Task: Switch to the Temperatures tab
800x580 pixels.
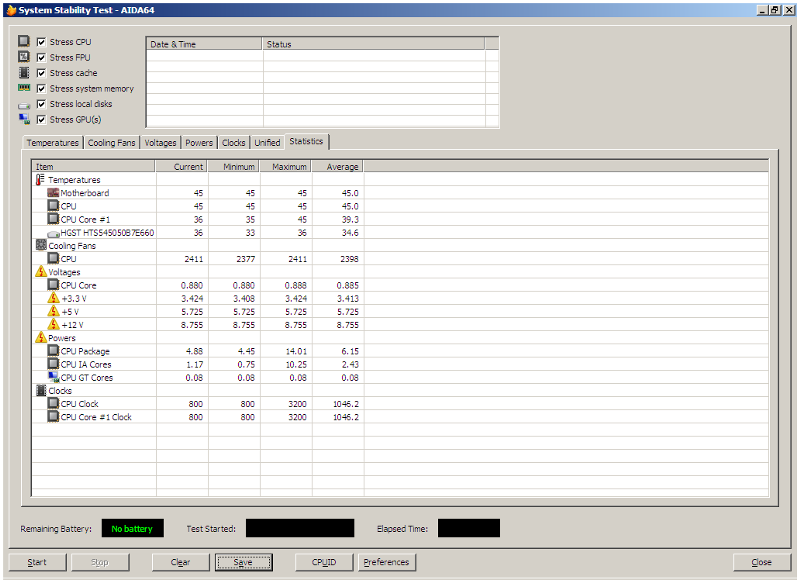Action: pos(53,143)
